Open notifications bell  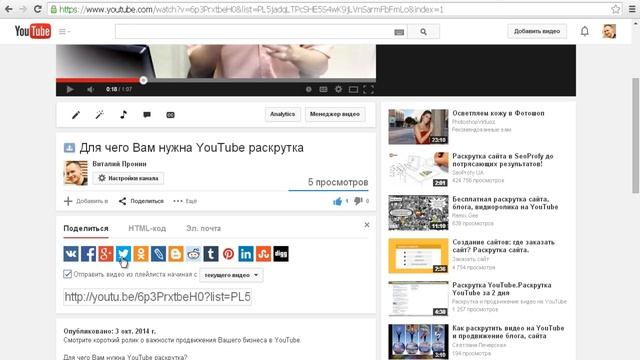[x=584, y=31]
